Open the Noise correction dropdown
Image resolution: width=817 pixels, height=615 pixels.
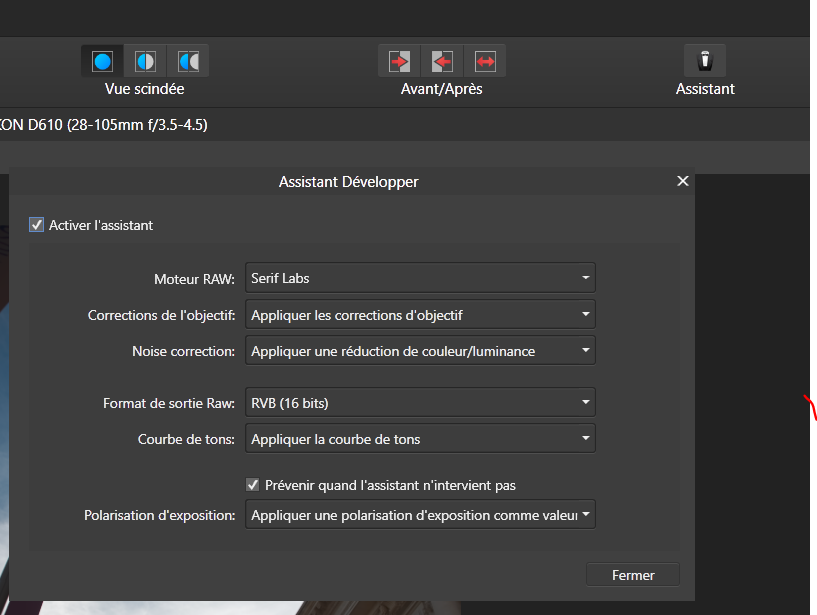pyautogui.click(x=420, y=350)
